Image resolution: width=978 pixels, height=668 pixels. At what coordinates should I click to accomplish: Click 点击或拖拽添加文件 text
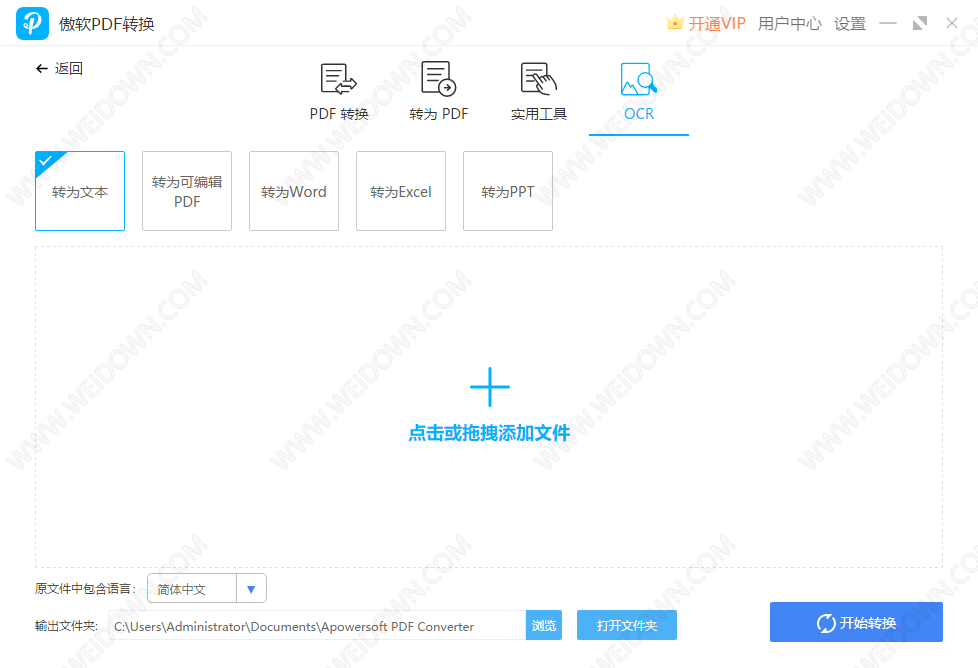489,433
